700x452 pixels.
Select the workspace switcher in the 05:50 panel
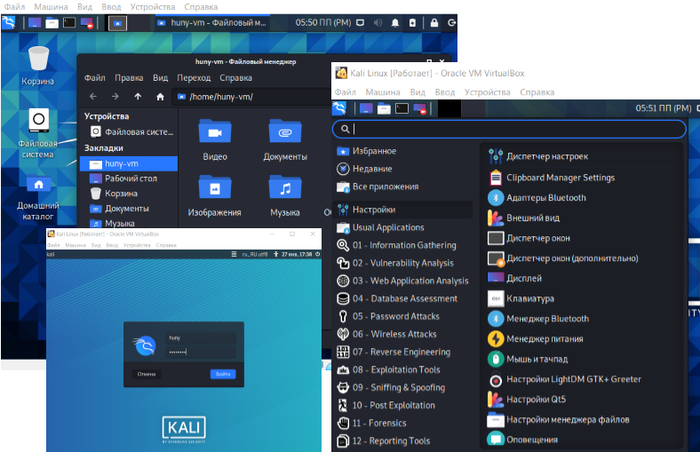point(117,23)
